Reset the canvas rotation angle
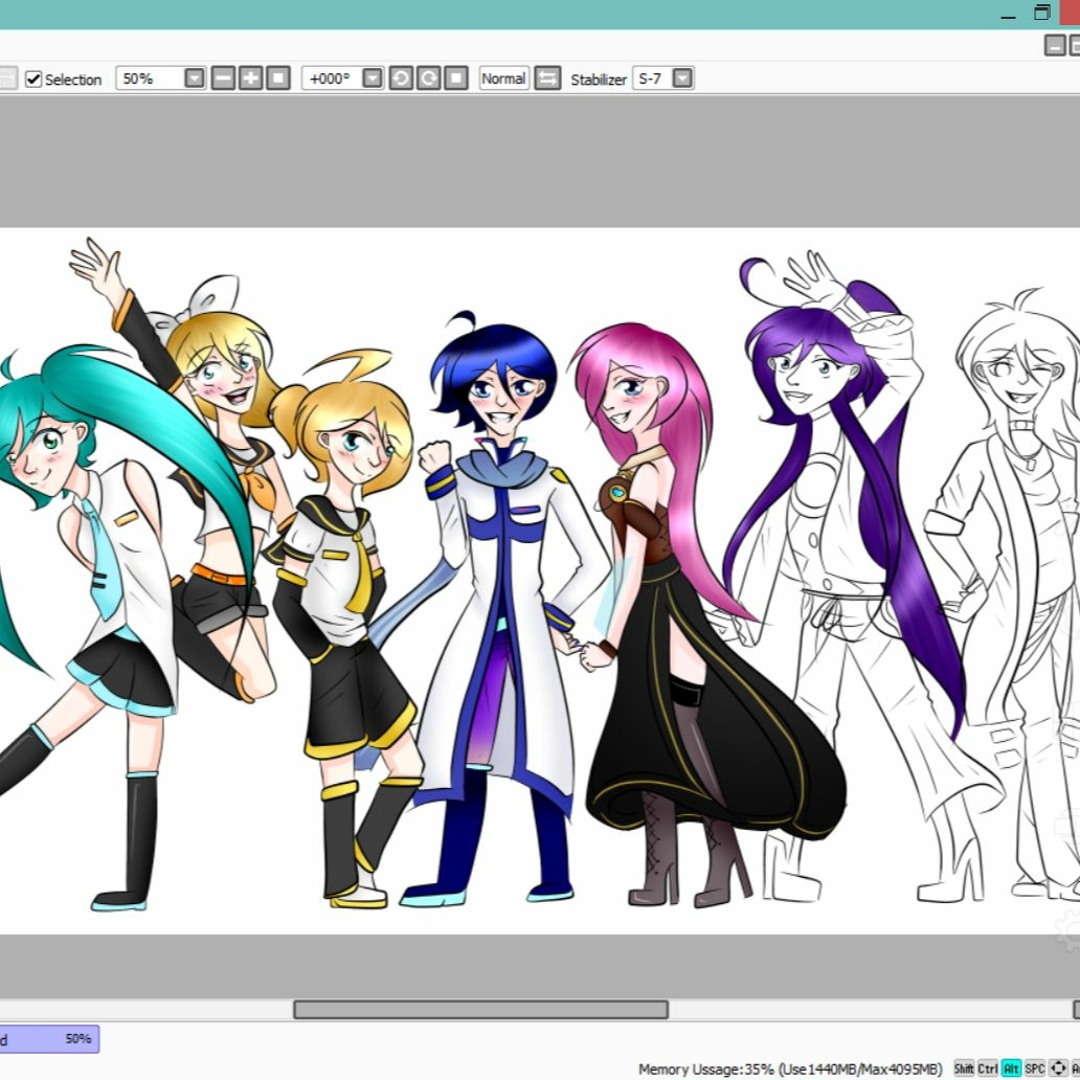 tap(456, 79)
